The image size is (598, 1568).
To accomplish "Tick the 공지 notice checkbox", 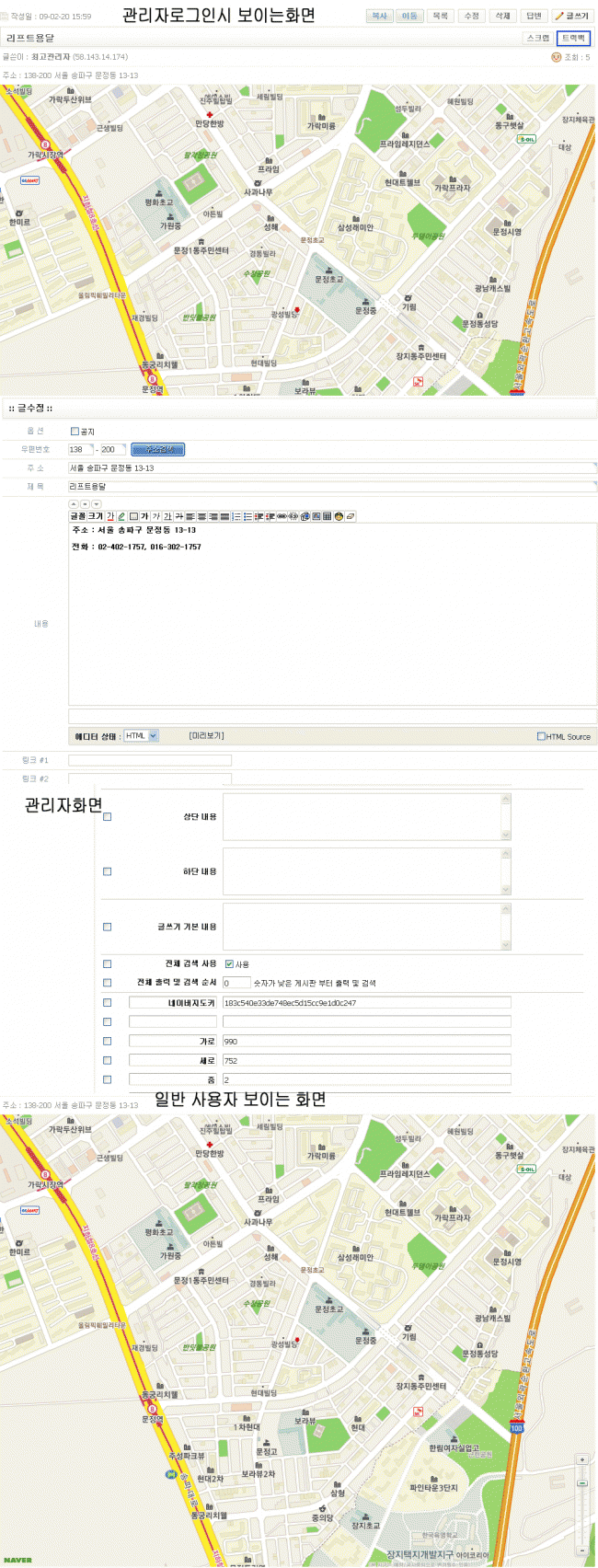I will click(x=75, y=431).
